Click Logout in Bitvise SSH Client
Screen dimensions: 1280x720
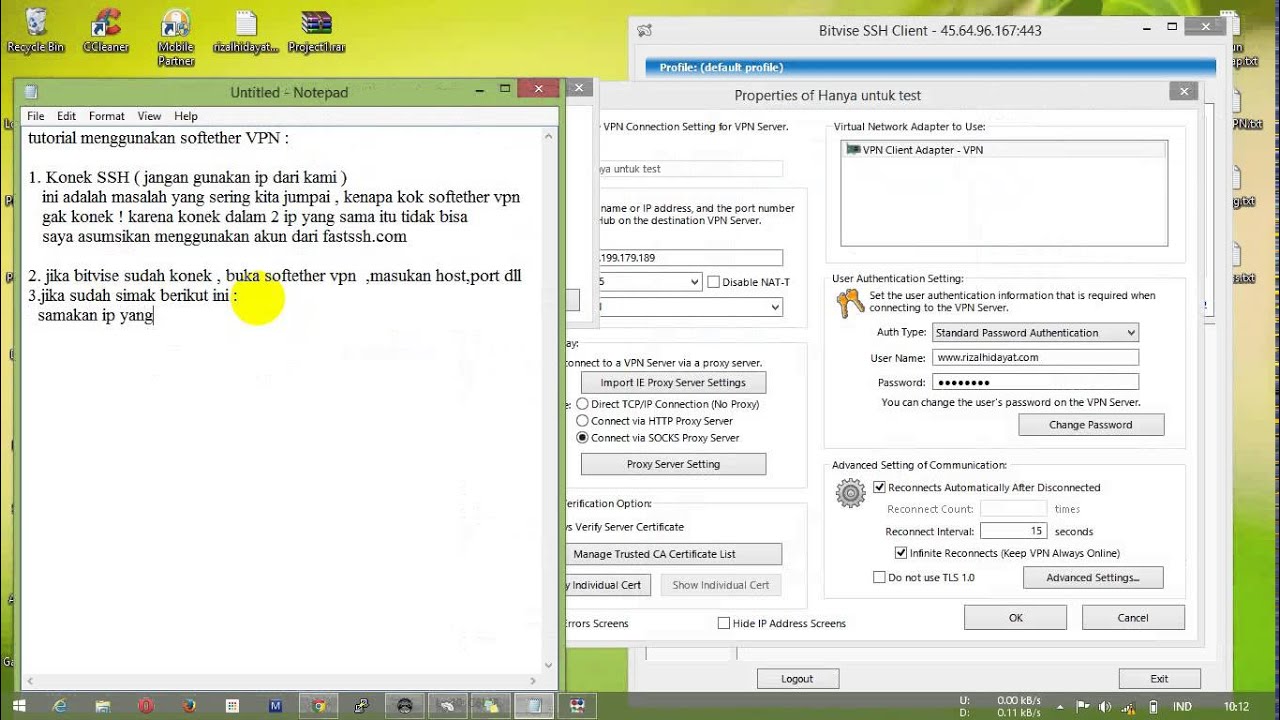coord(797,679)
